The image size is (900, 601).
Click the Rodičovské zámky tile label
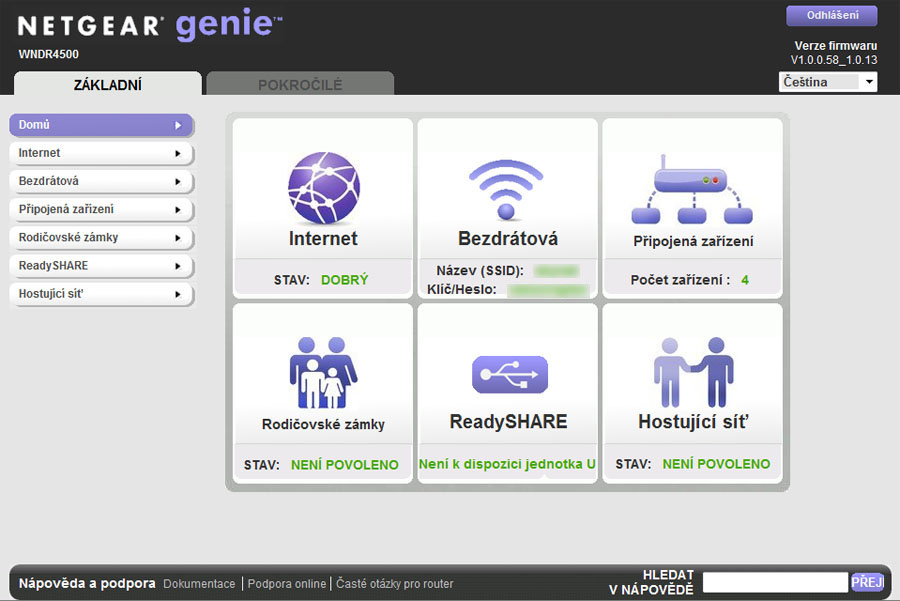click(323, 424)
